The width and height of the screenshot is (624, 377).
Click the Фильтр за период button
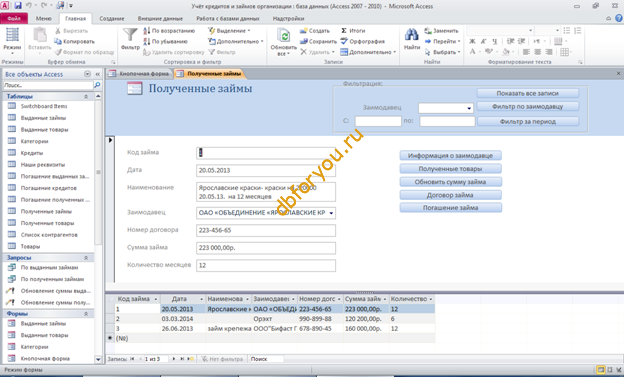pos(527,122)
